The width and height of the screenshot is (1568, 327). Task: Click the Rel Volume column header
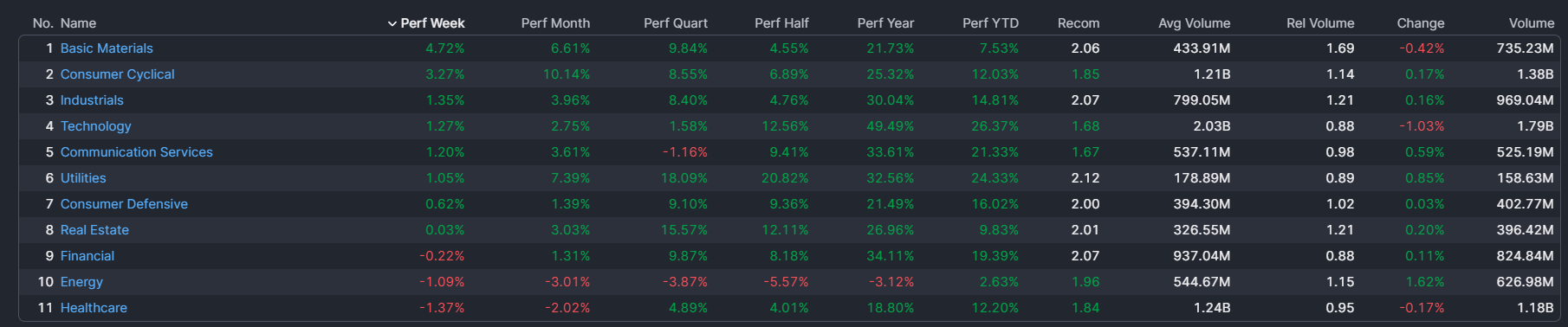(1320, 23)
